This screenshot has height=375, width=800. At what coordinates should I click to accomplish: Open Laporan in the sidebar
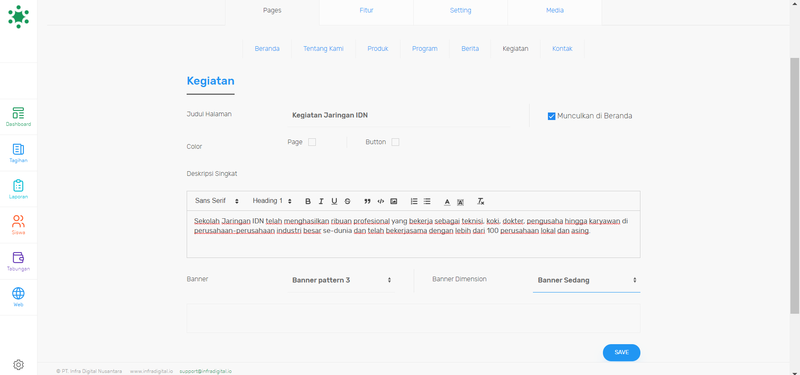pos(18,189)
